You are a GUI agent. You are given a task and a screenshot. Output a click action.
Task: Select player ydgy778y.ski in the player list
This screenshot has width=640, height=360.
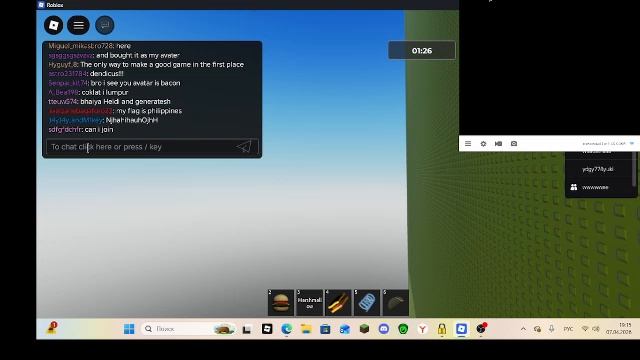click(598, 169)
